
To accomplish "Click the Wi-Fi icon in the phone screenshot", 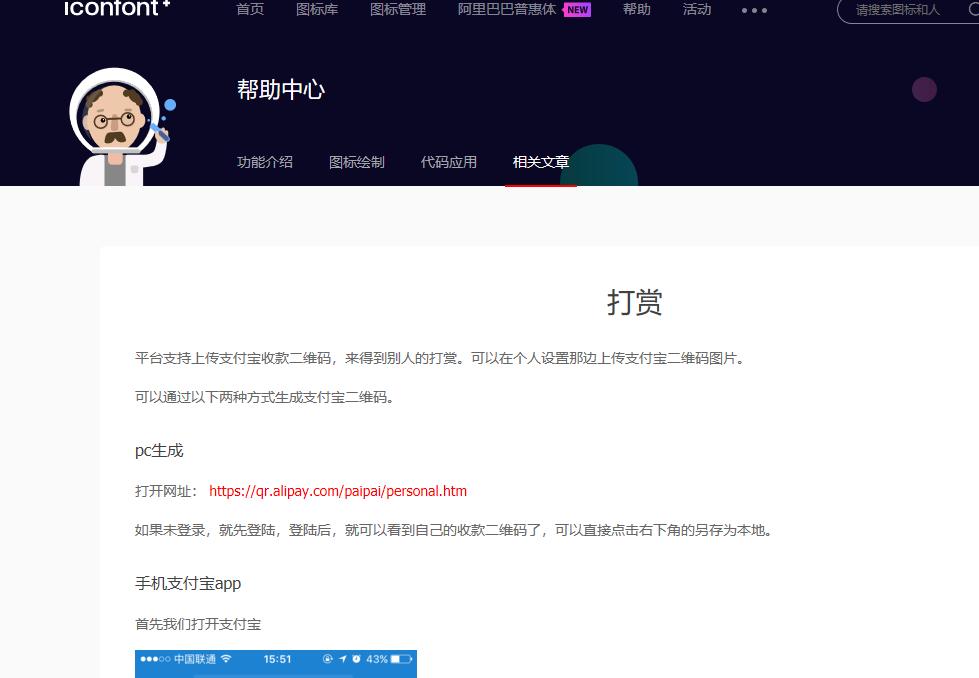I will (x=226, y=658).
